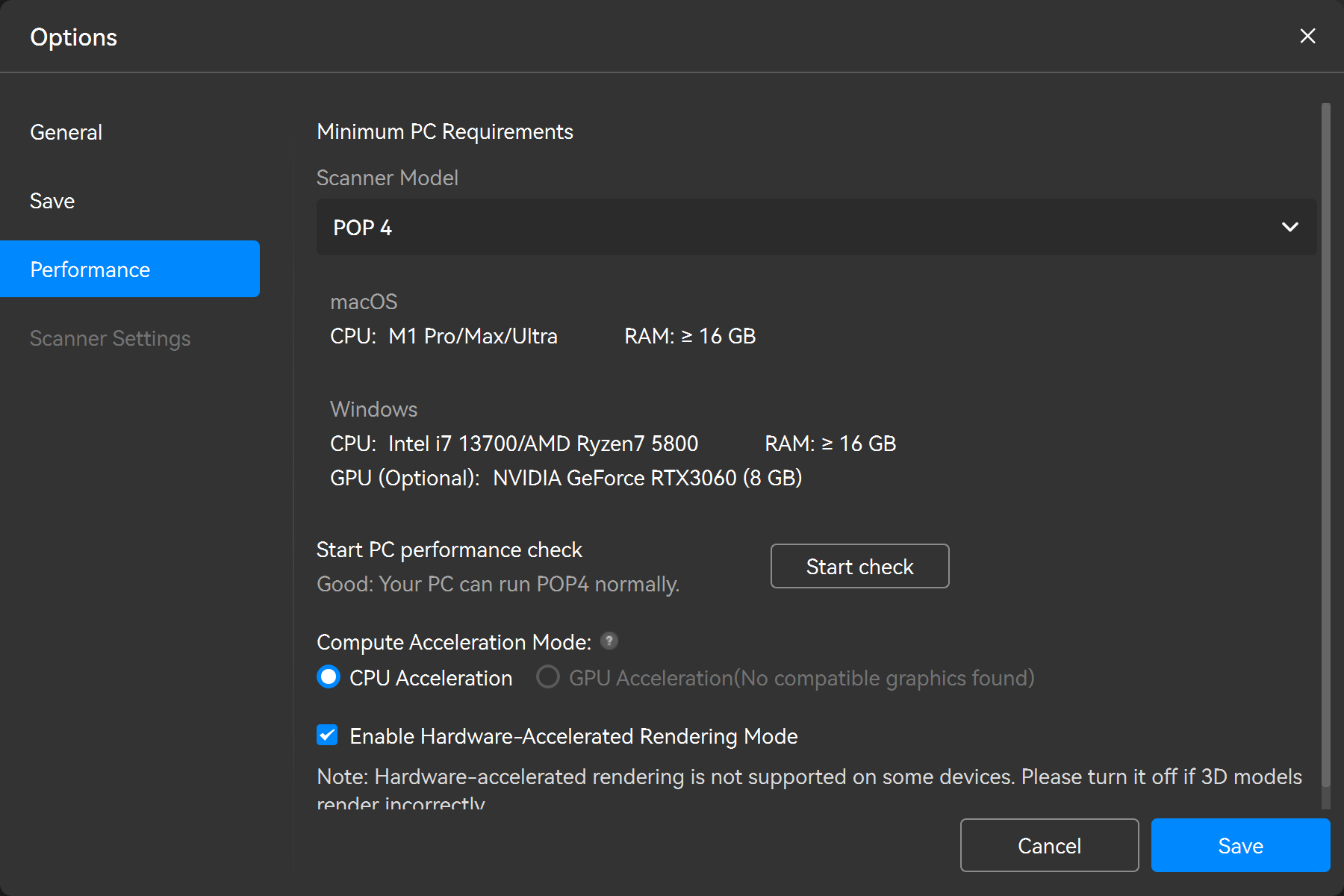Image resolution: width=1344 pixels, height=896 pixels.
Task: Open the Scanner Settings tab
Action: click(x=111, y=338)
